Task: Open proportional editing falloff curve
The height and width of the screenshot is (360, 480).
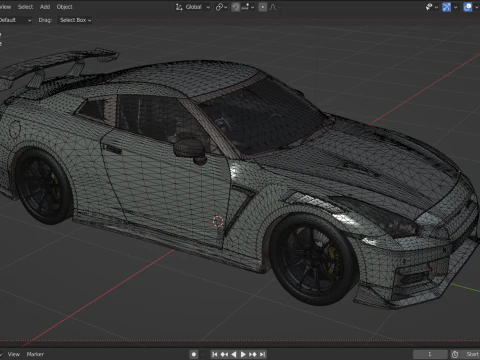Action: pos(274,7)
